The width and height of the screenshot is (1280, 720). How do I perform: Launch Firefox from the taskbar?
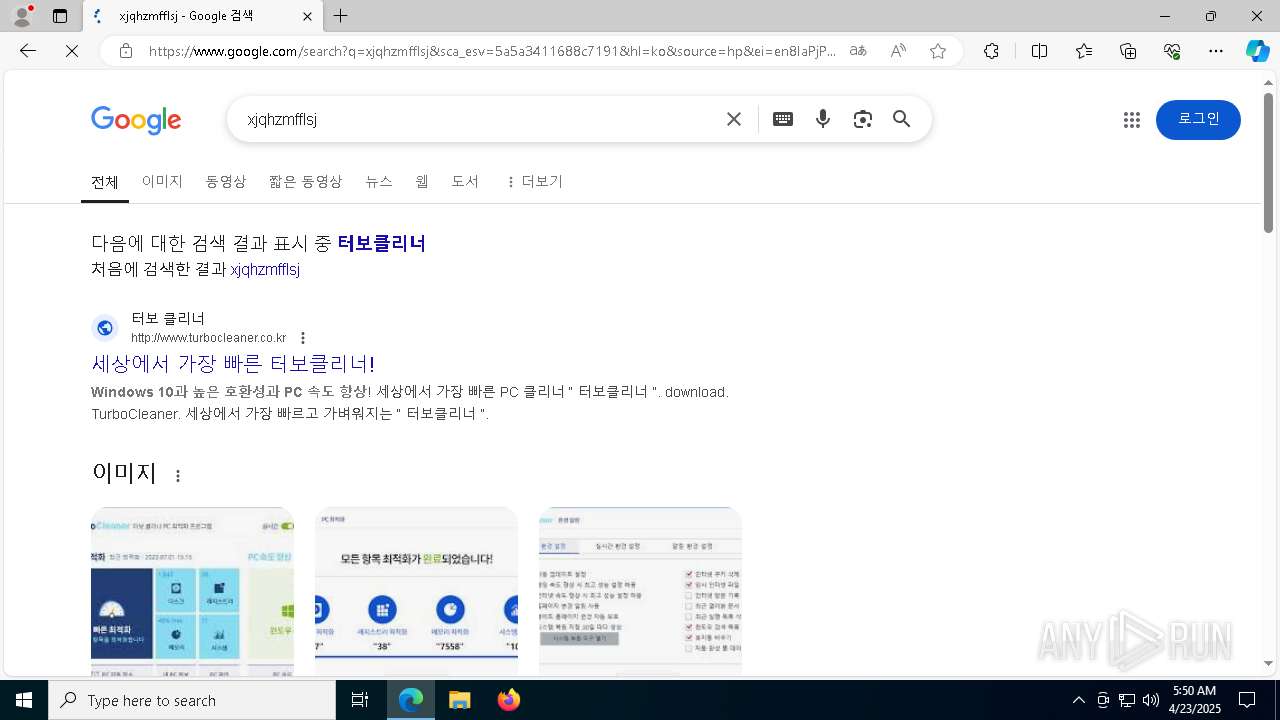pyautogui.click(x=509, y=700)
